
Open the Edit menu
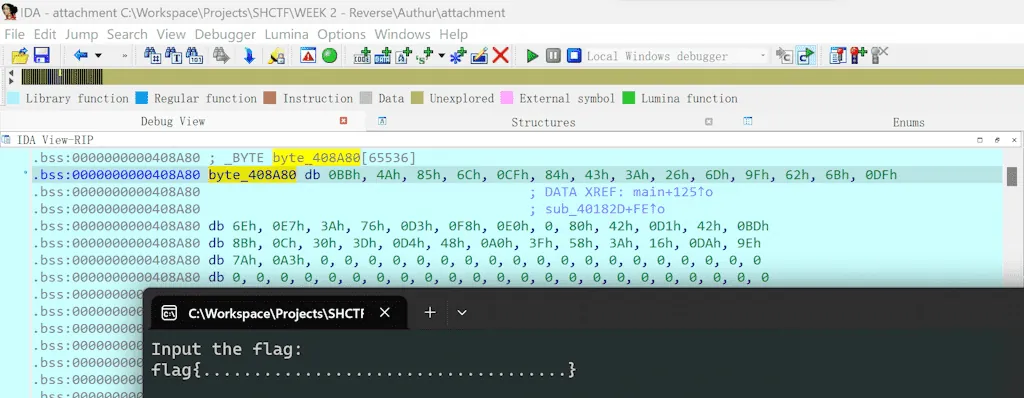pos(45,34)
